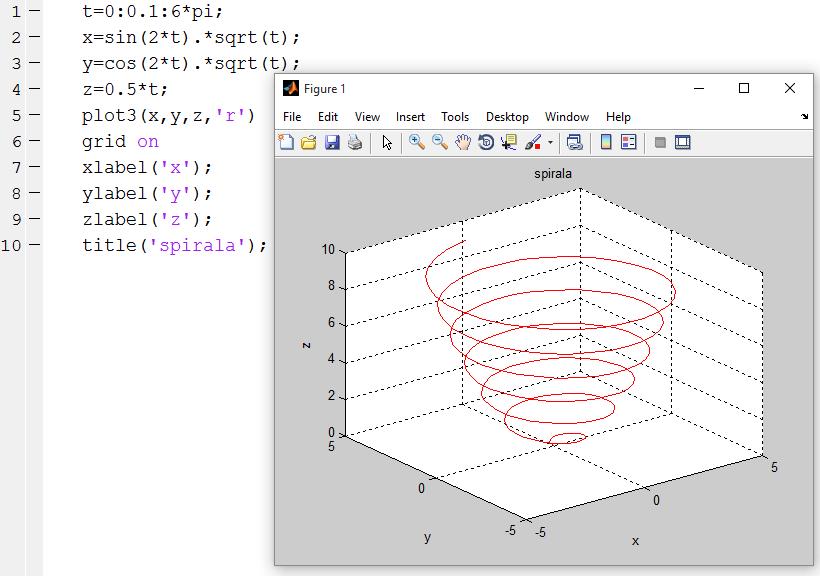This screenshot has height=576, width=820.
Task: Open the brush color dropdown arrow
Action: [x=550, y=142]
